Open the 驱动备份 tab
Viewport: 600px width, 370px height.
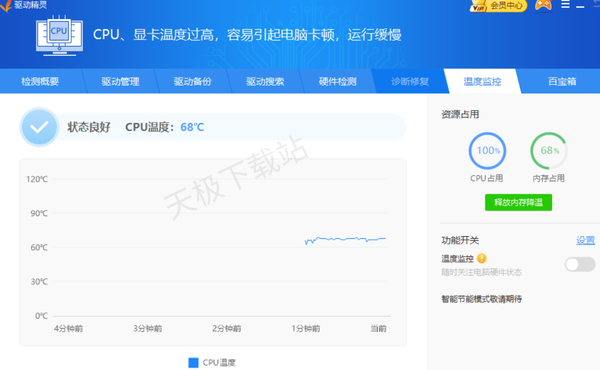192,81
